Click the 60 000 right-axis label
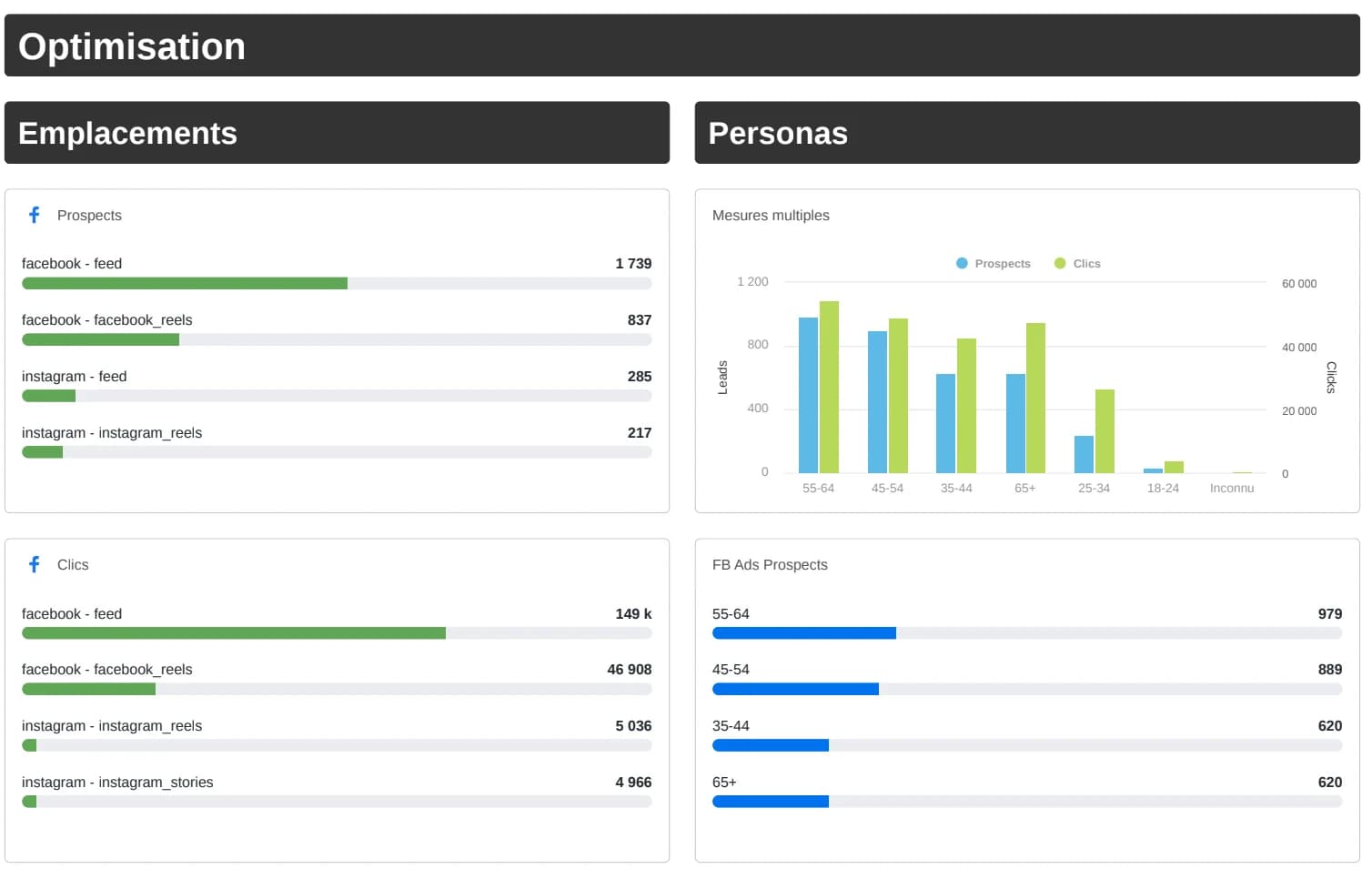Image resolution: width=1372 pixels, height=879 pixels. (x=1299, y=284)
